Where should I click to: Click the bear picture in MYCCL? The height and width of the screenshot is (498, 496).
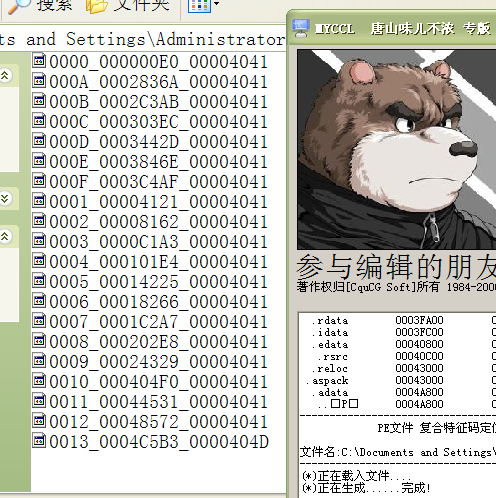pyautogui.click(x=396, y=149)
